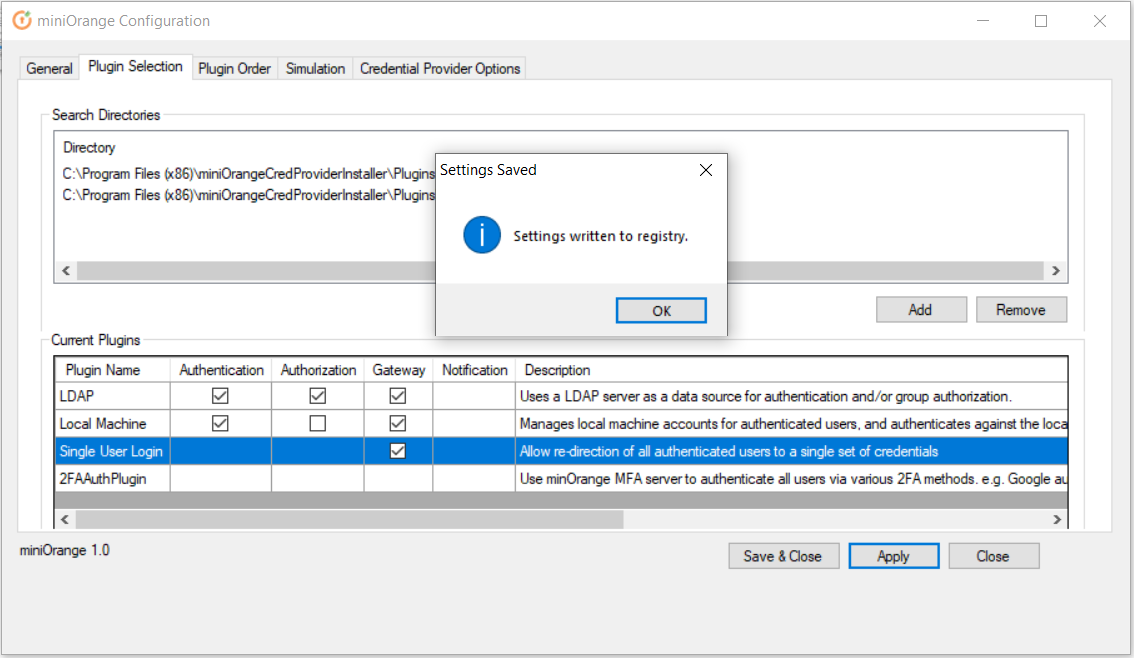Click the Close button at bottom

click(x=993, y=556)
